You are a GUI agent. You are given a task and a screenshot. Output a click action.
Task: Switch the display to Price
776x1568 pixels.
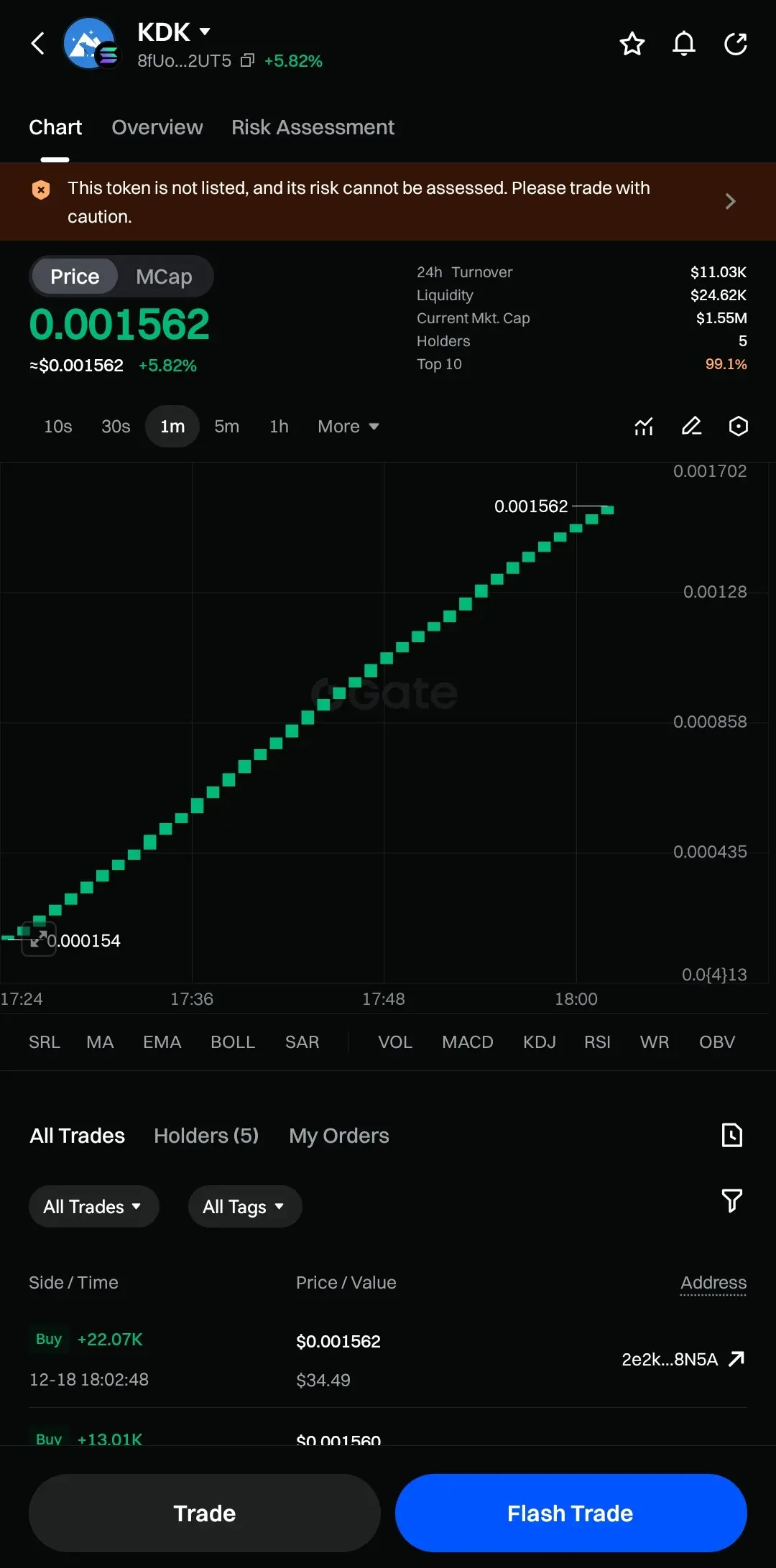pos(75,277)
